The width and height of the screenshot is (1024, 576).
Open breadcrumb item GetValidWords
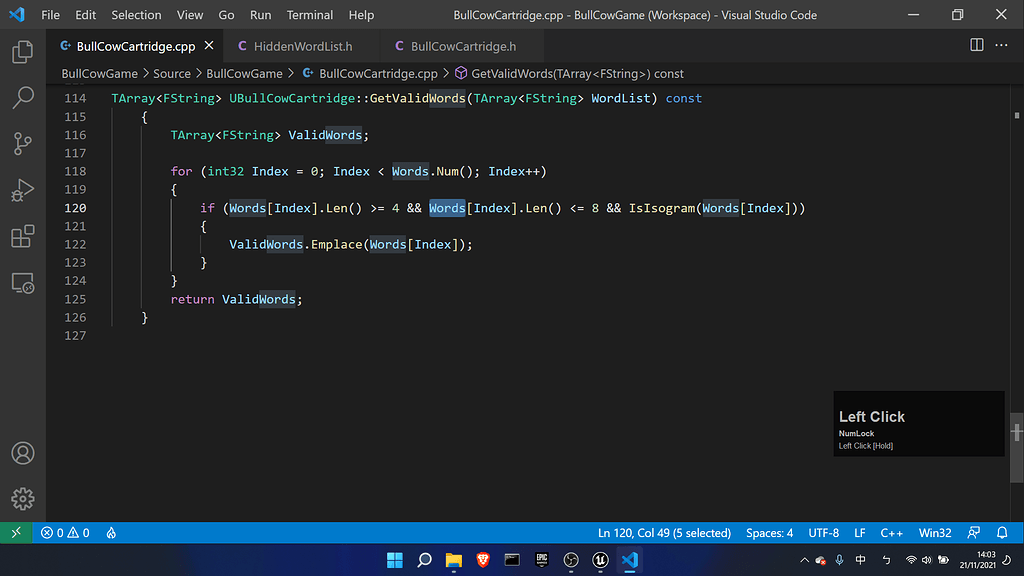point(570,73)
